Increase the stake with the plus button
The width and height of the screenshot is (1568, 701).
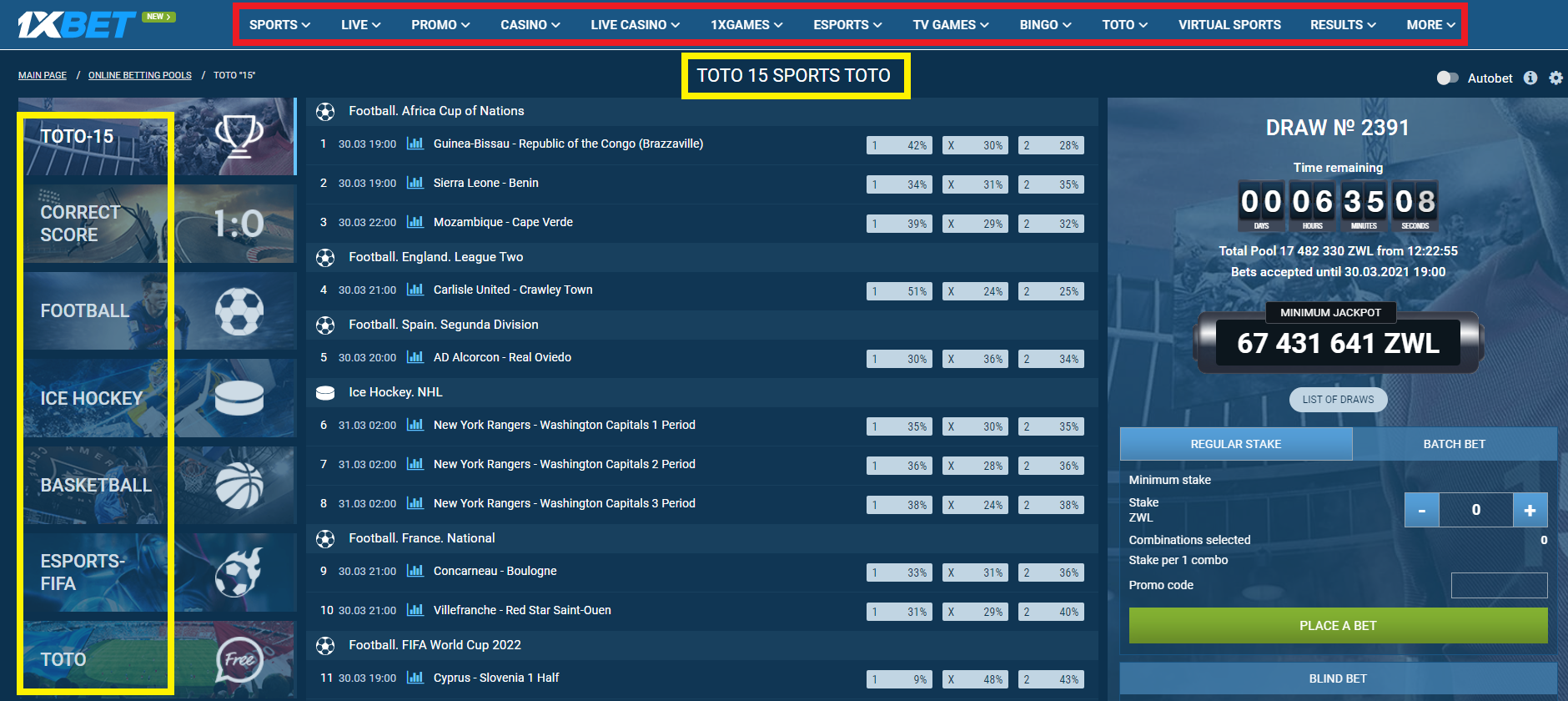[1530, 510]
